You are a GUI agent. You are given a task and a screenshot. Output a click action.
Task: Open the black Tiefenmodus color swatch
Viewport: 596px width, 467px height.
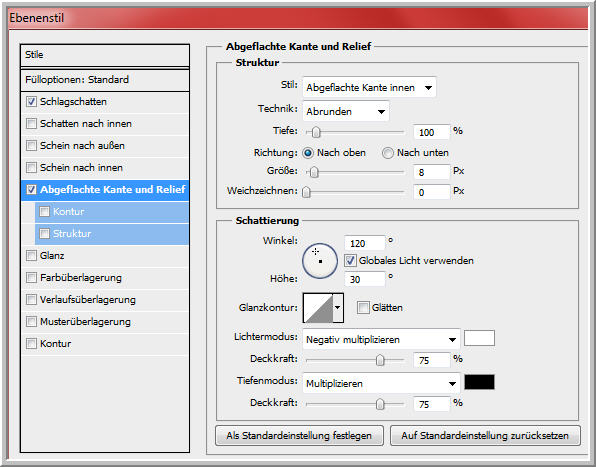click(479, 382)
